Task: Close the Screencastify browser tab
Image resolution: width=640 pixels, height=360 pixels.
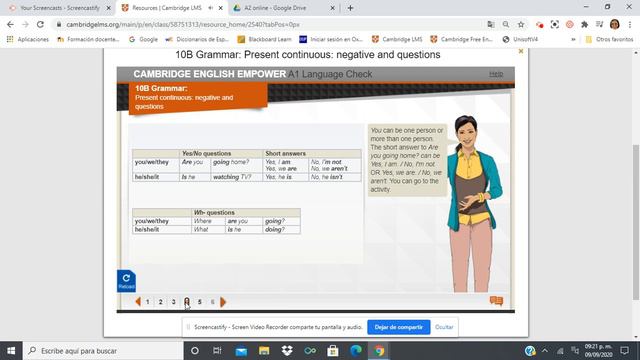Action: click(x=109, y=8)
